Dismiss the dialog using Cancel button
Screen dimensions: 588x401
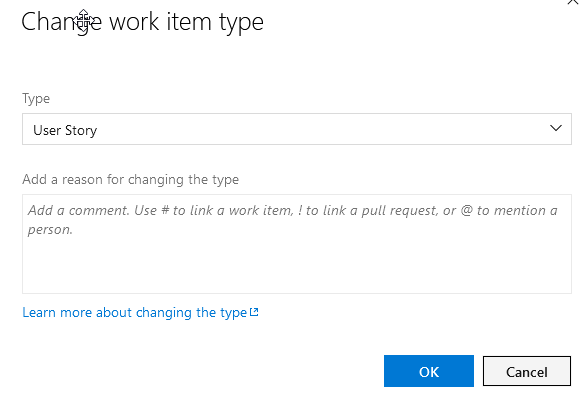(x=526, y=371)
